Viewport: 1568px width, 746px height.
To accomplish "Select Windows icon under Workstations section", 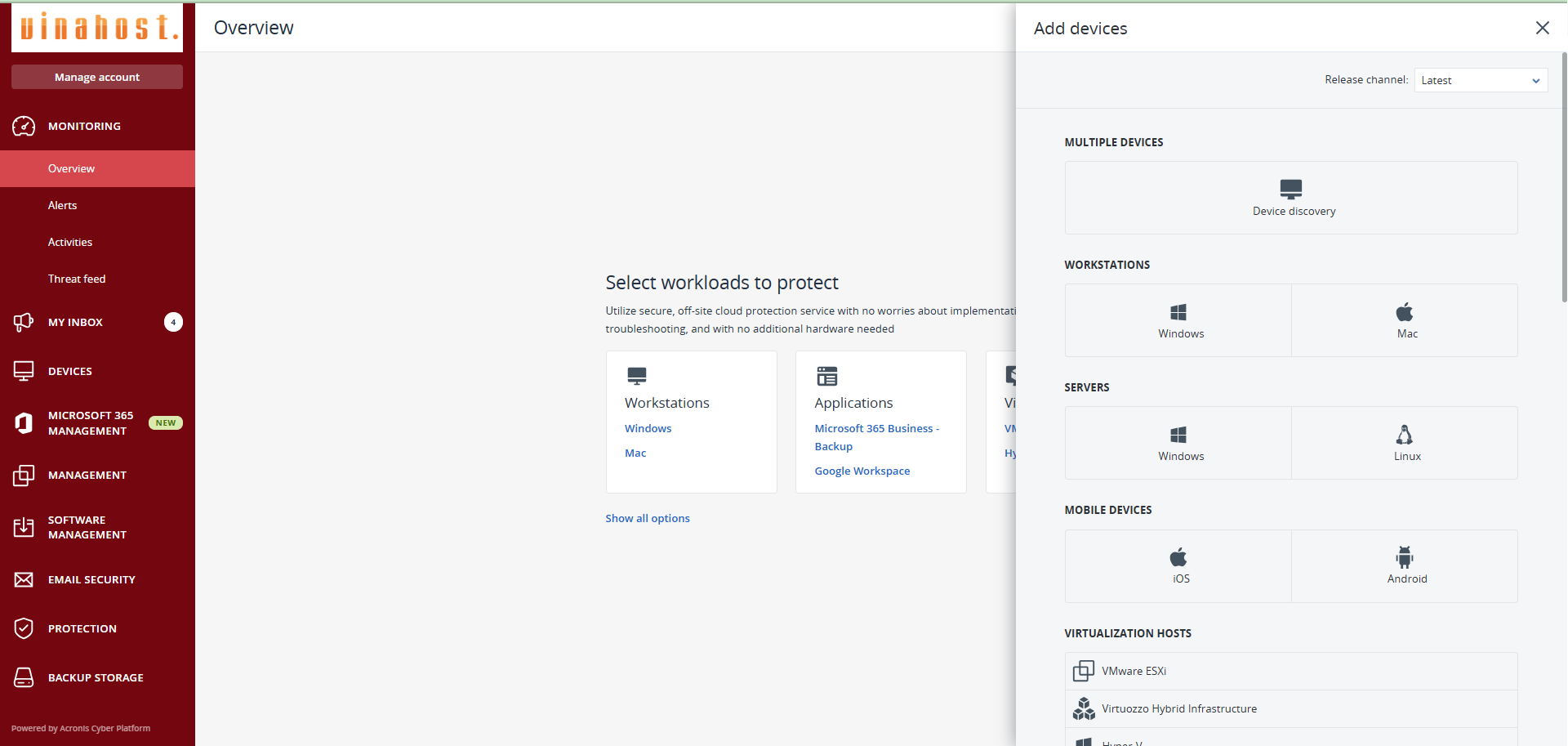I will [1178, 312].
